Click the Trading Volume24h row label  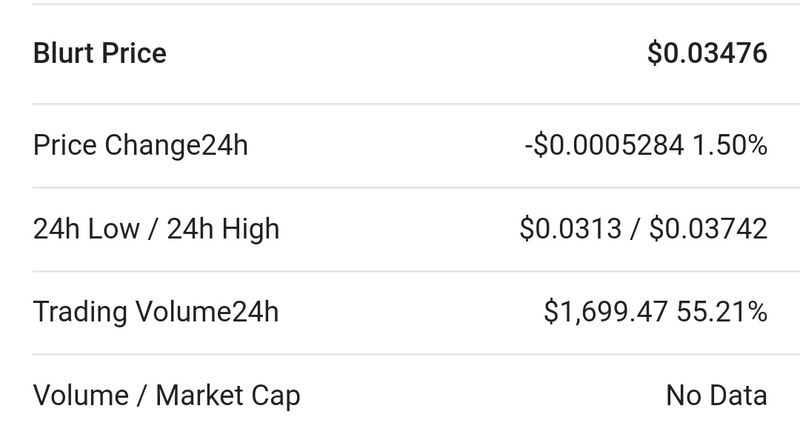(x=156, y=312)
